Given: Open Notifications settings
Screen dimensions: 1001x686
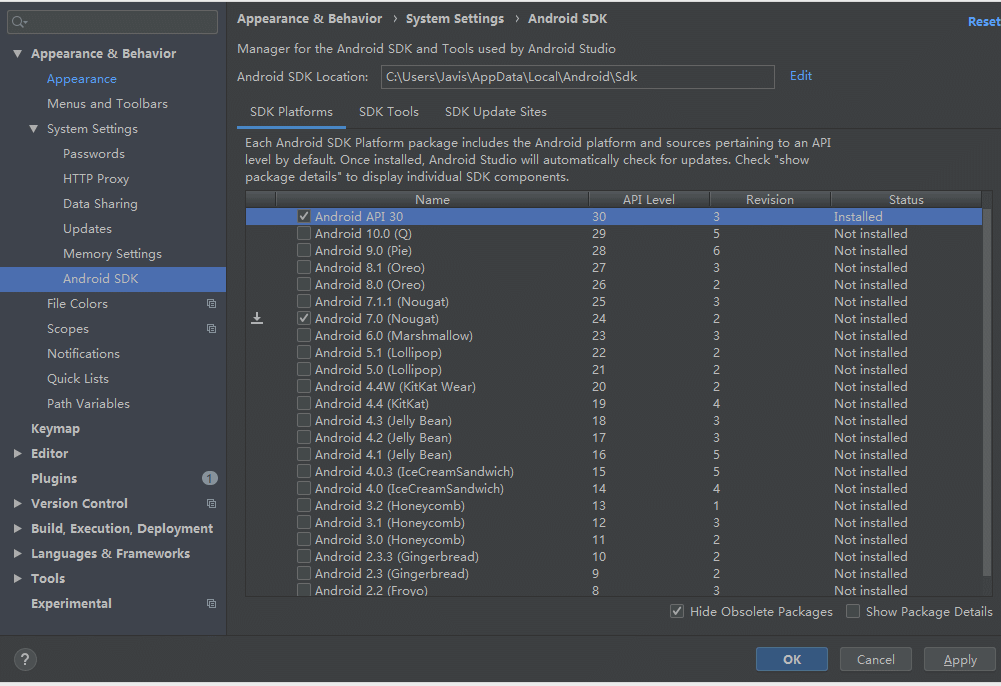Looking at the screenshot, I should click(x=83, y=354).
